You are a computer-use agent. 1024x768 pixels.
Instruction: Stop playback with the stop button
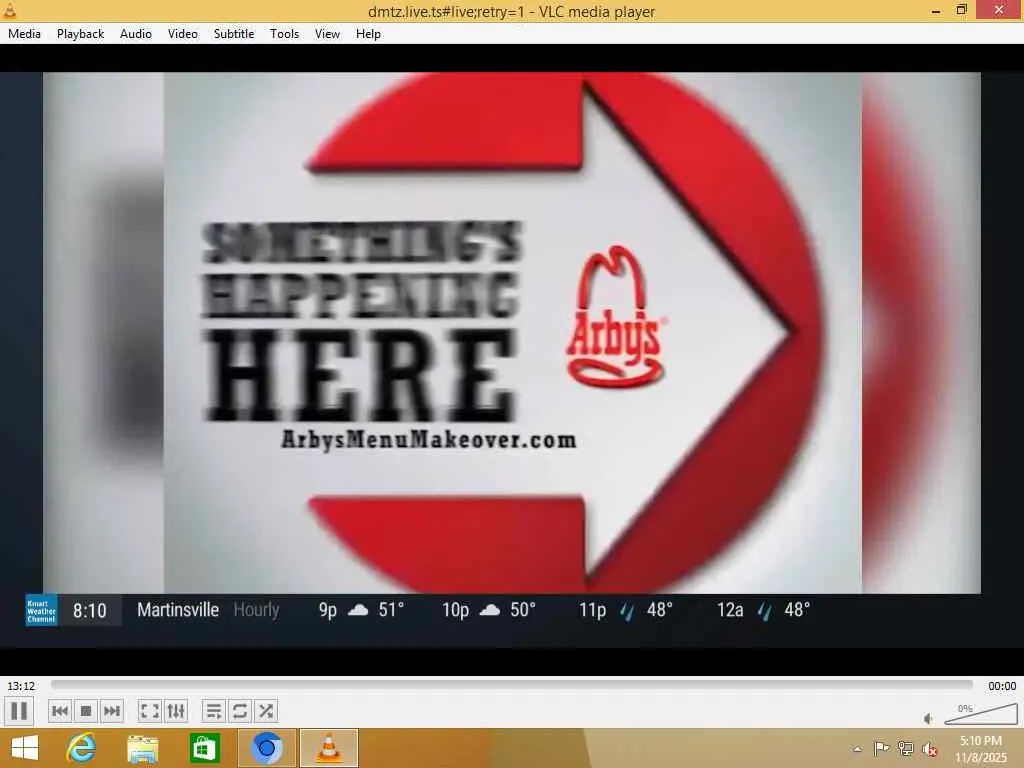click(x=86, y=711)
